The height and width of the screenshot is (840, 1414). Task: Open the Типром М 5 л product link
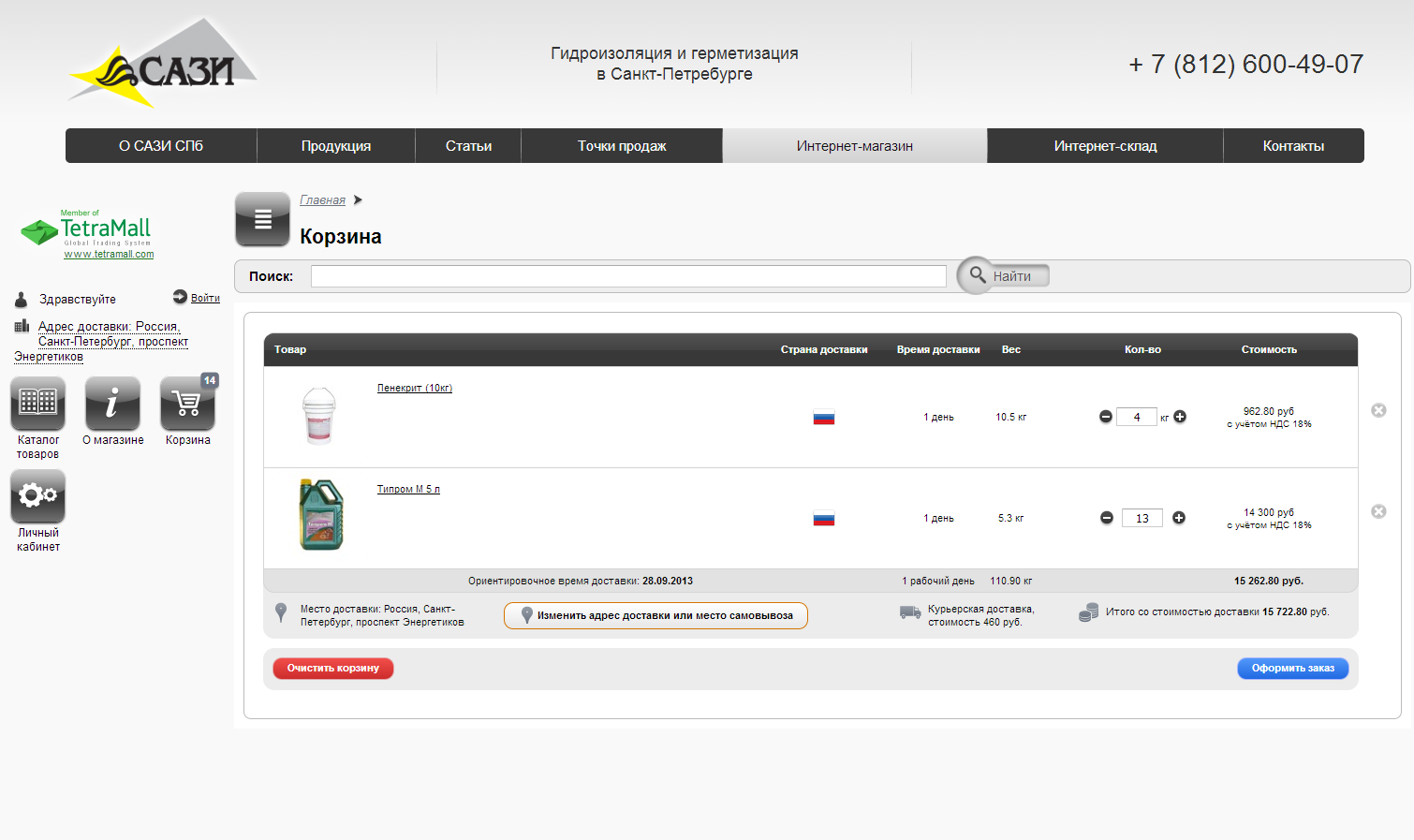tap(408, 489)
